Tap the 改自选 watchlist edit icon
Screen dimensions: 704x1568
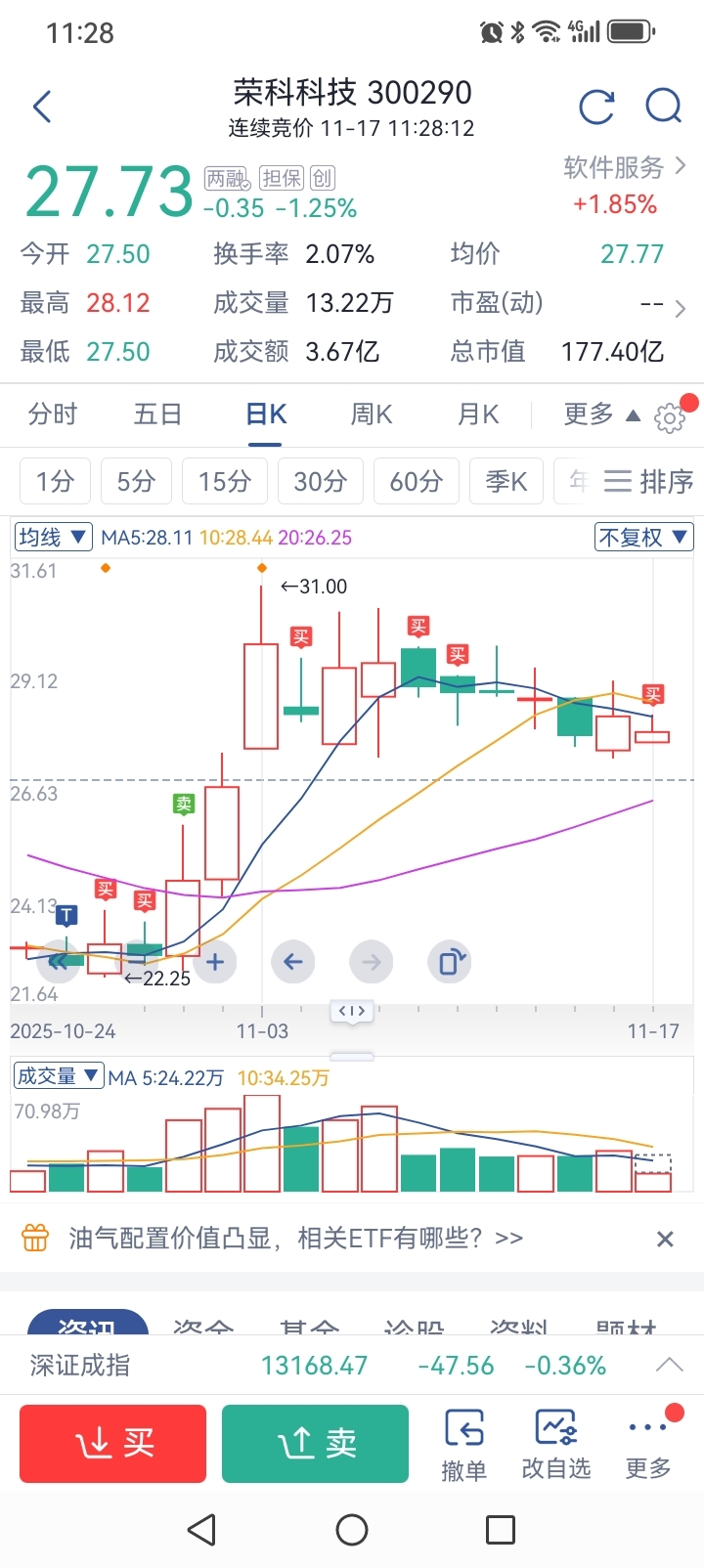(x=556, y=1445)
